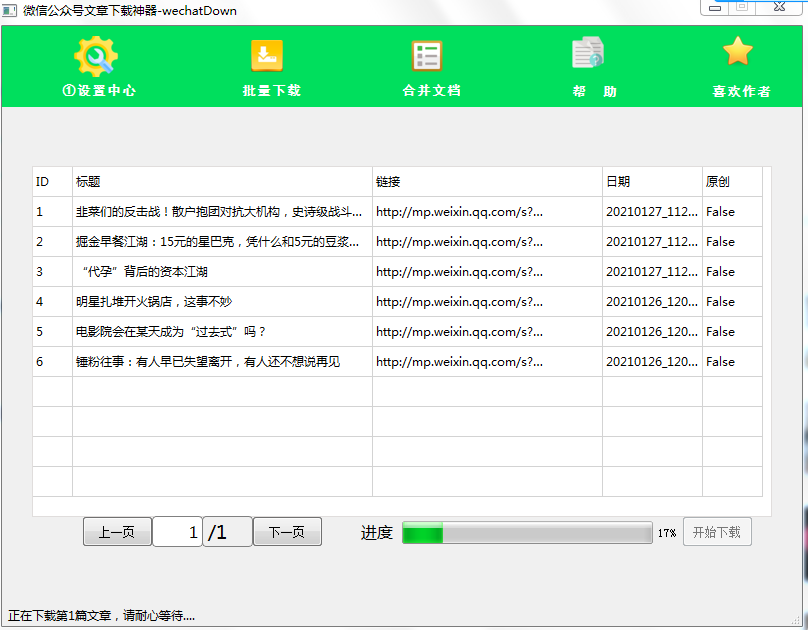Image resolution: width=808 pixels, height=630 pixels.
Task: Click the link cell in row 6
Action: [x=487, y=362]
